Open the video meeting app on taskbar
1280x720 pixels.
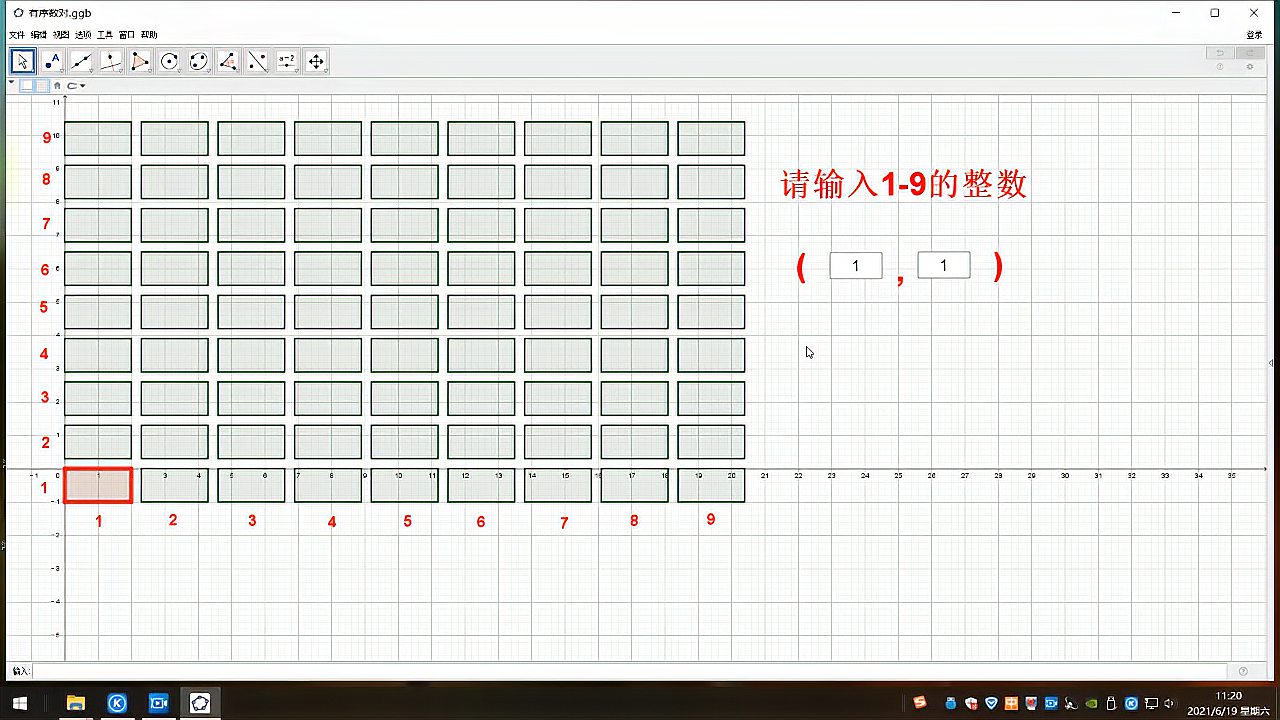159,703
